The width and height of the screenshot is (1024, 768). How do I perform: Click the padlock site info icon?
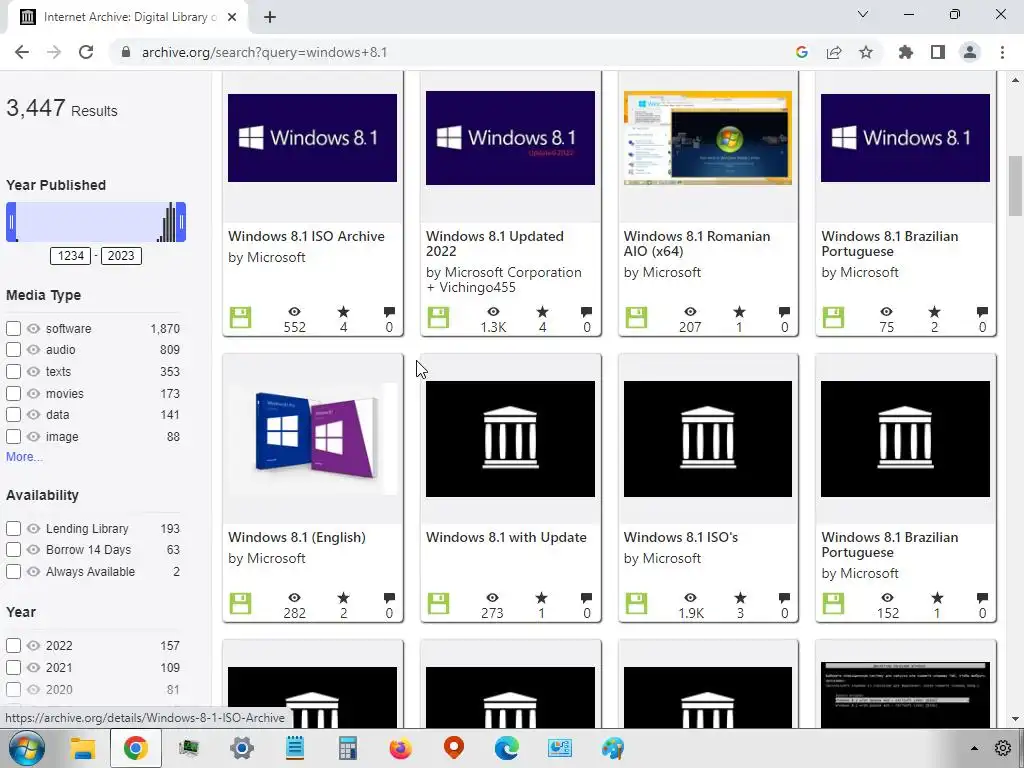point(125,52)
